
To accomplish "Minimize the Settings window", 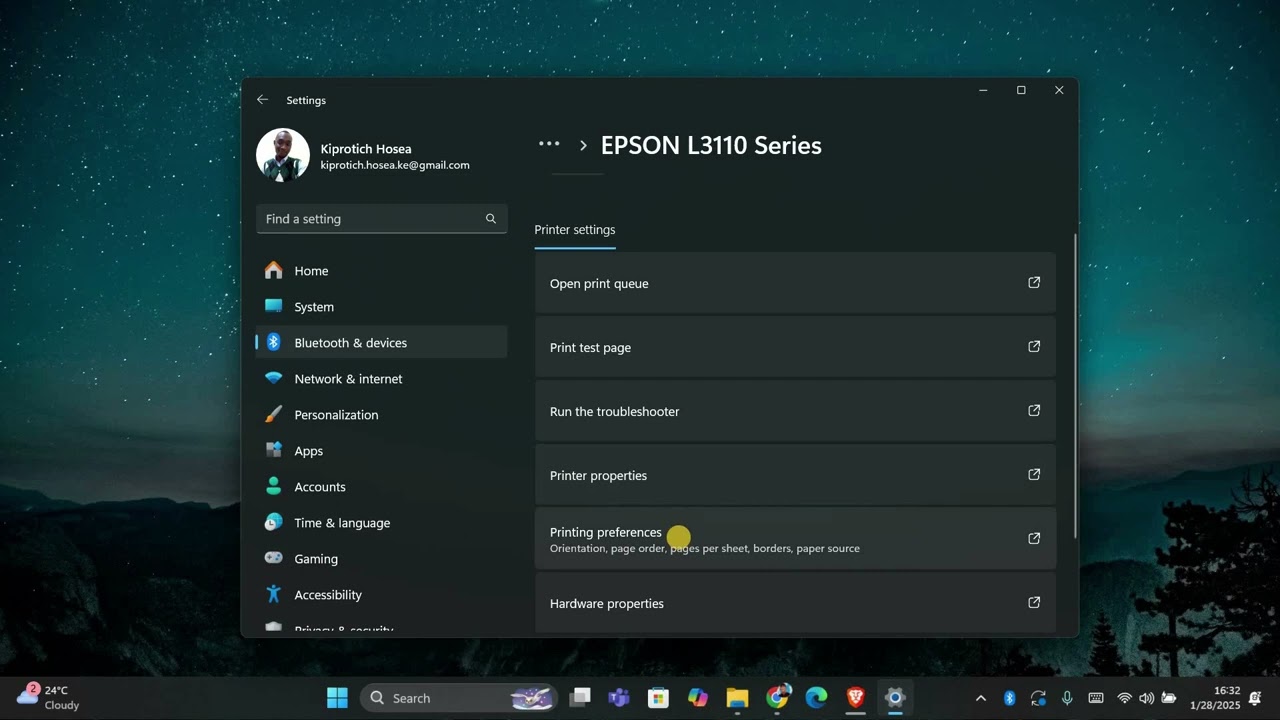I will click(983, 90).
